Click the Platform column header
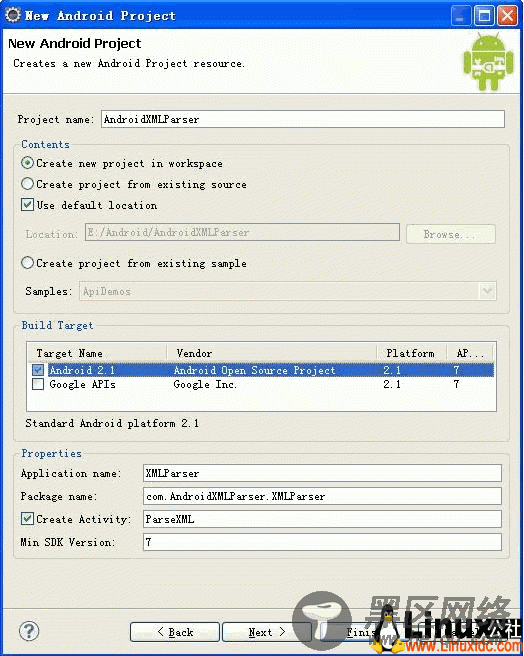The height and width of the screenshot is (656, 524). [x=412, y=353]
